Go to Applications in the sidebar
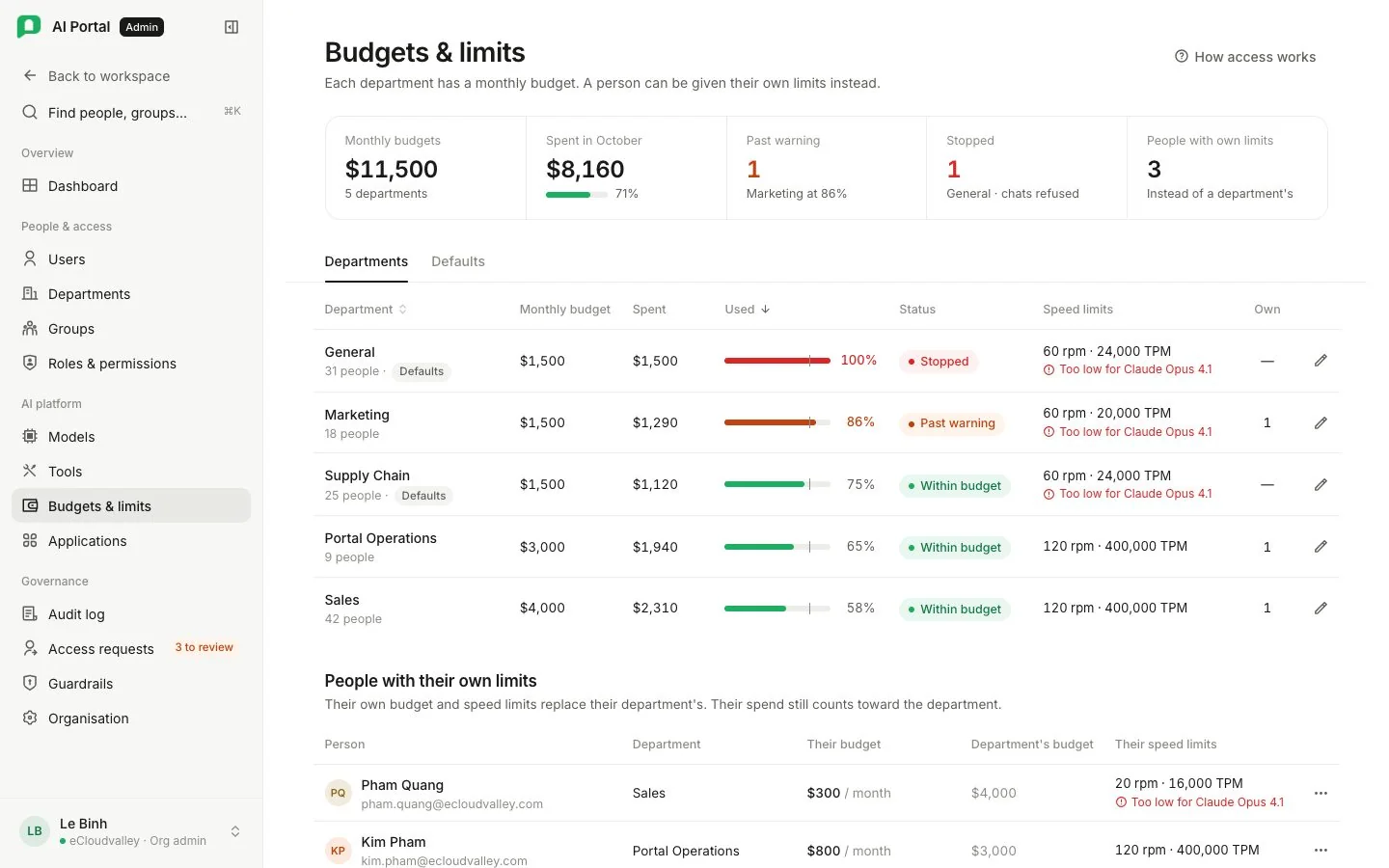Screen dimensions: 1389x868 click(x=131, y=541)
